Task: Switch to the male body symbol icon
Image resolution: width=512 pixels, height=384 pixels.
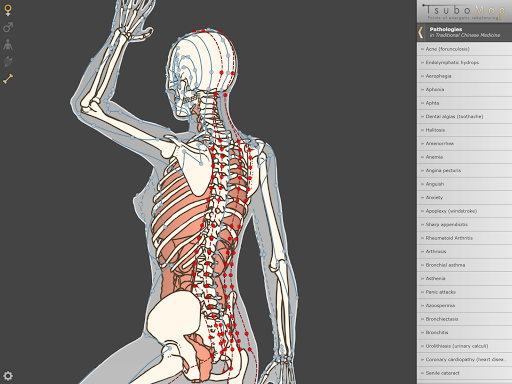Action: click(8, 27)
